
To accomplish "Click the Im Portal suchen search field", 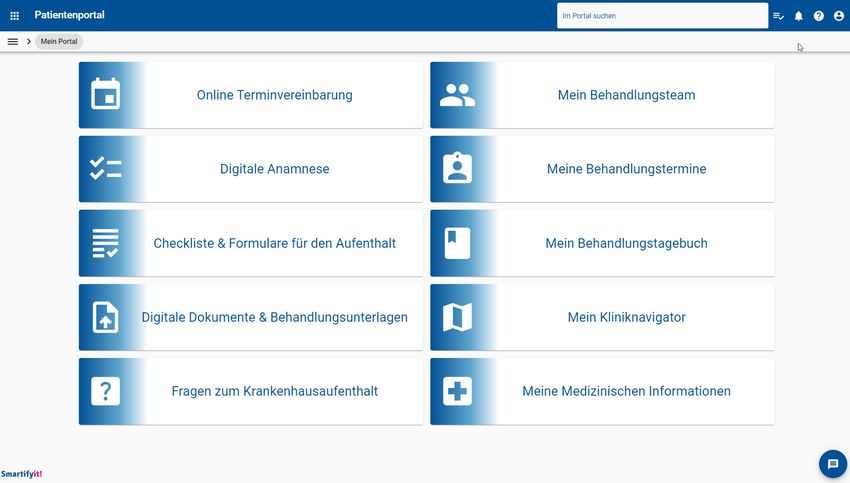I will 660,16.
